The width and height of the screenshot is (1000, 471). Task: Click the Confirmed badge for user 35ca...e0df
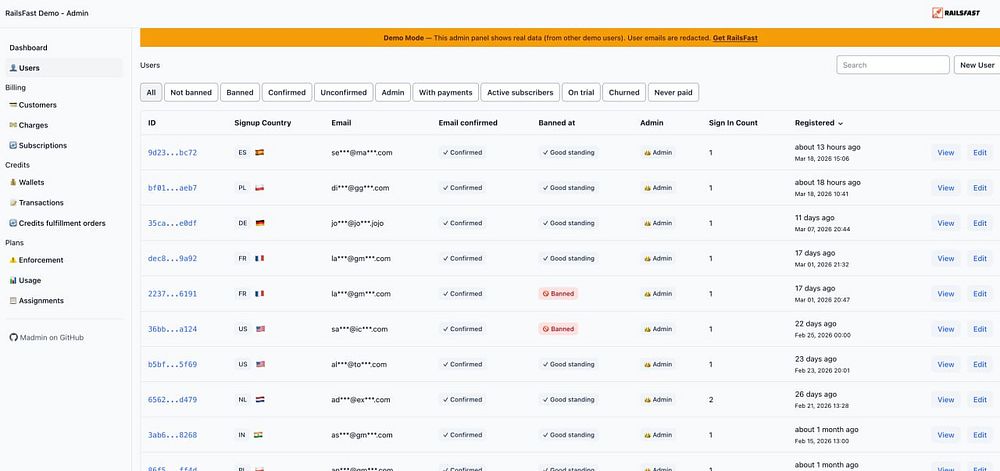coord(462,224)
